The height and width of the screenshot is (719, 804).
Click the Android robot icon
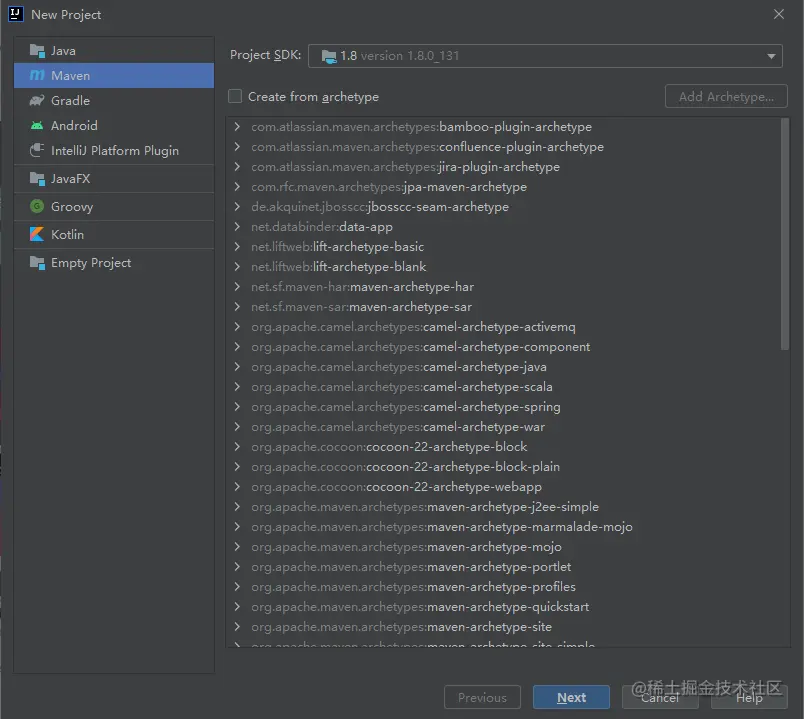click(37, 126)
